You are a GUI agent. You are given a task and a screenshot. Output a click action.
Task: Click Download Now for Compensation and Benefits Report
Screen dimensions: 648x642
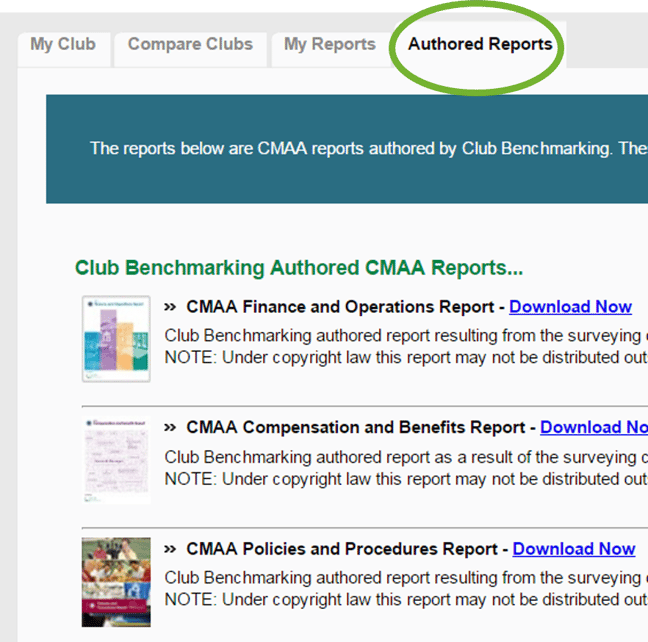pyautogui.click(x=593, y=428)
